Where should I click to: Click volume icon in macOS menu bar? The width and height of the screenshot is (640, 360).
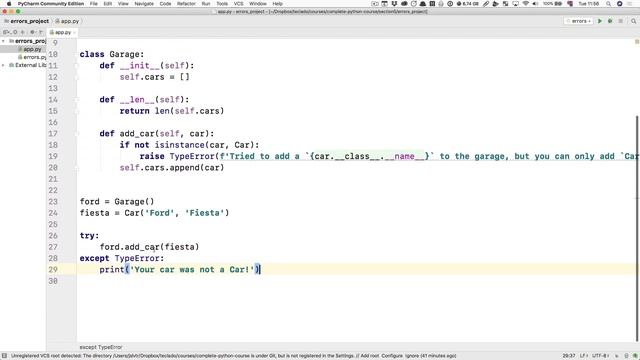click(535, 3)
